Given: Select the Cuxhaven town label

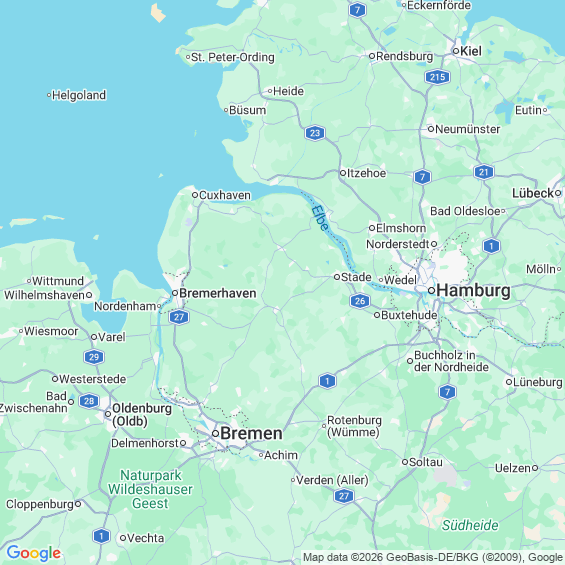Looking at the screenshot, I should tap(224, 195).
